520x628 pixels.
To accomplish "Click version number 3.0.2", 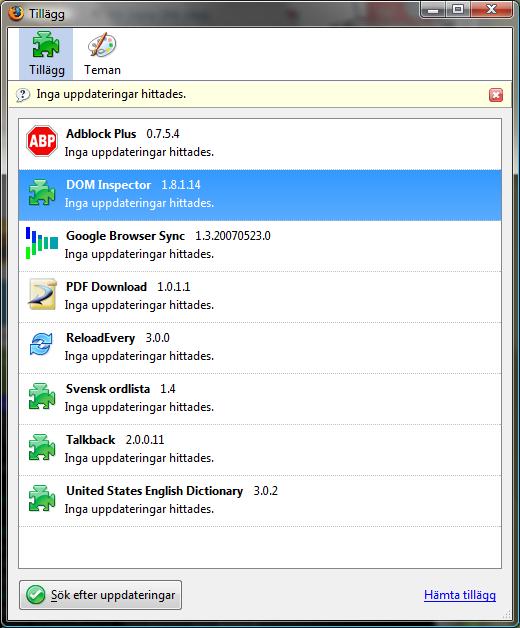I will coord(265,491).
